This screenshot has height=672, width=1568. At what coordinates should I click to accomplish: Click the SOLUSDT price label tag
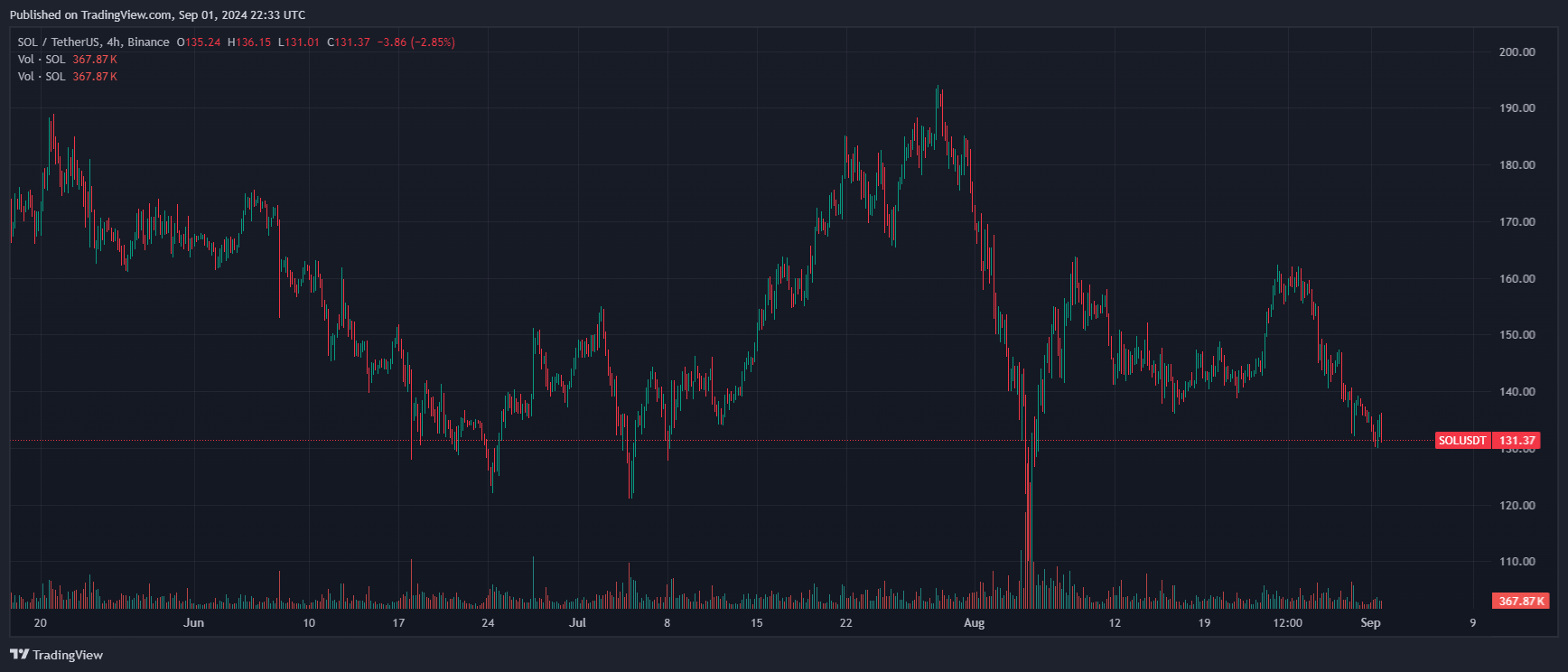click(1462, 441)
